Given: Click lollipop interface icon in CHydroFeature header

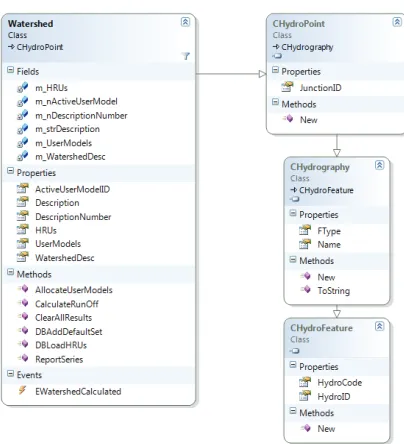Looking at the screenshot, I should 295,351.
